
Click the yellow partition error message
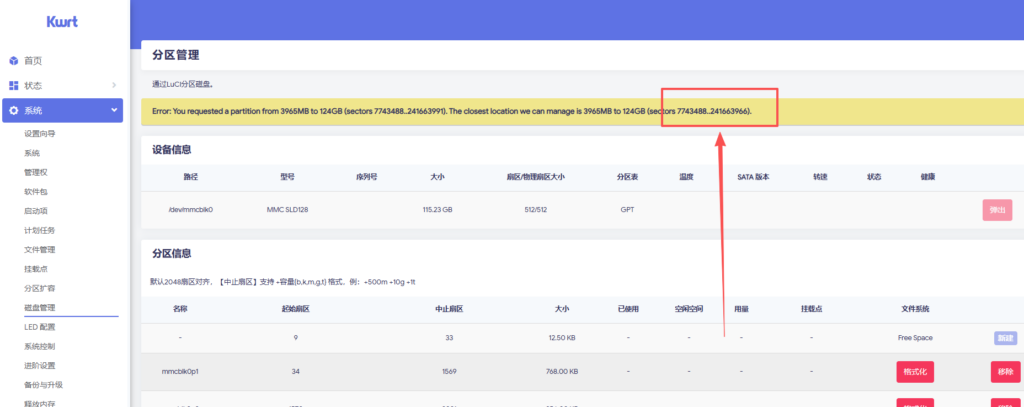click(583, 112)
